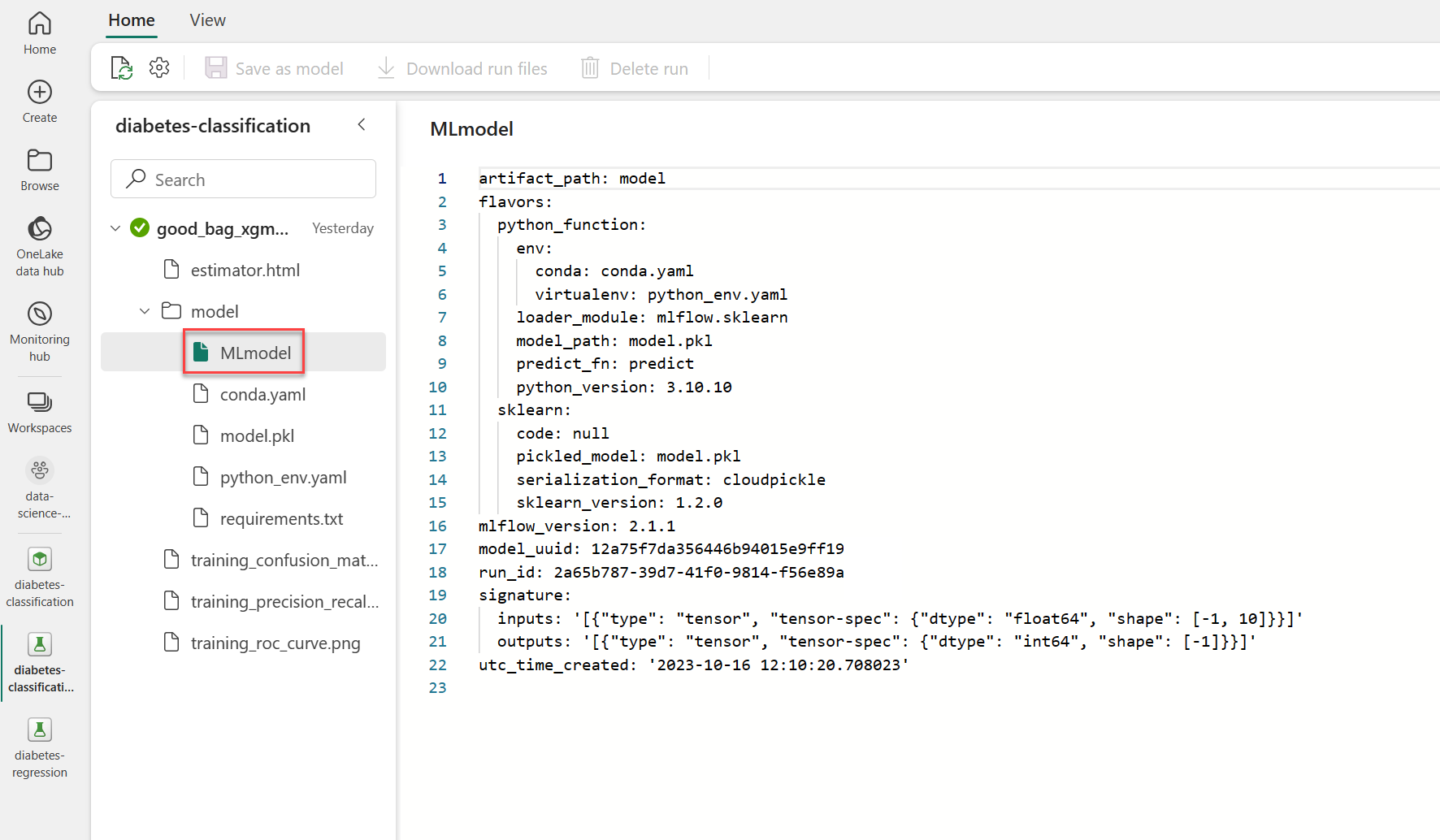The height and width of the screenshot is (840, 1440).
Task: Click the green succeeded status icon
Action: pyautogui.click(x=140, y=227)
